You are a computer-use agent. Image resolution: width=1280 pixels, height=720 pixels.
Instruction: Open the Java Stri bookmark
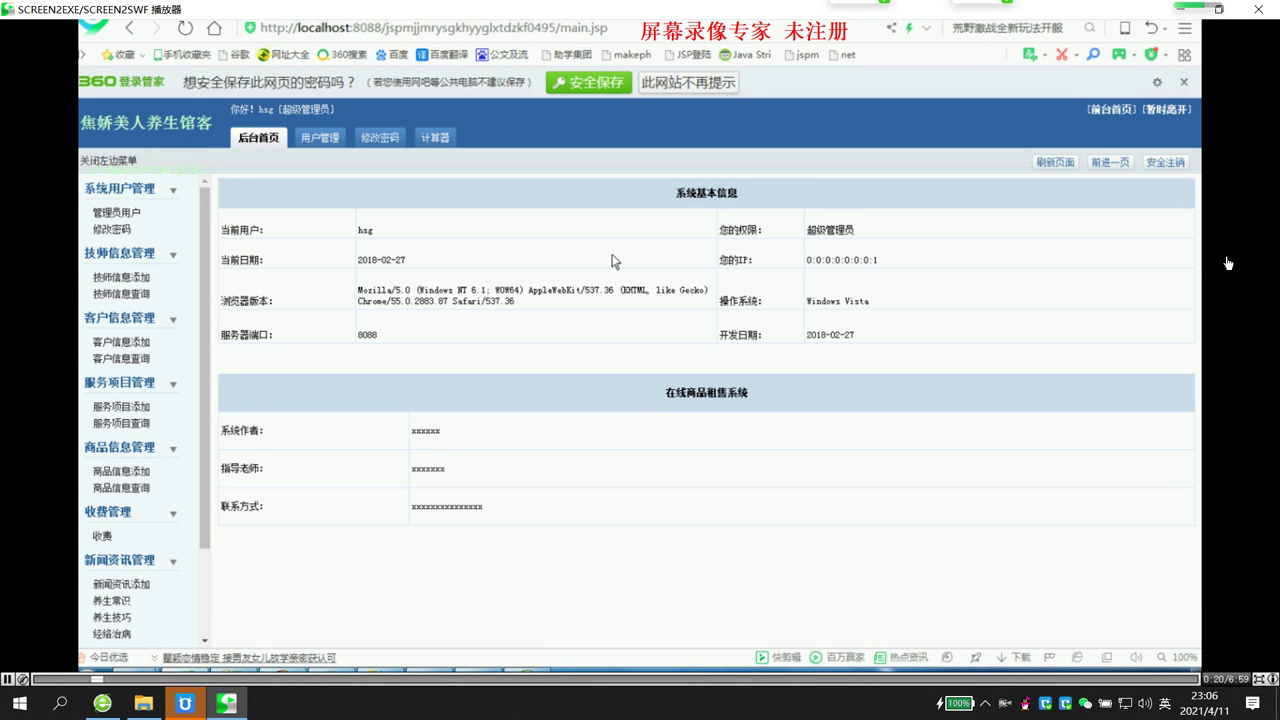click(745, 55)
